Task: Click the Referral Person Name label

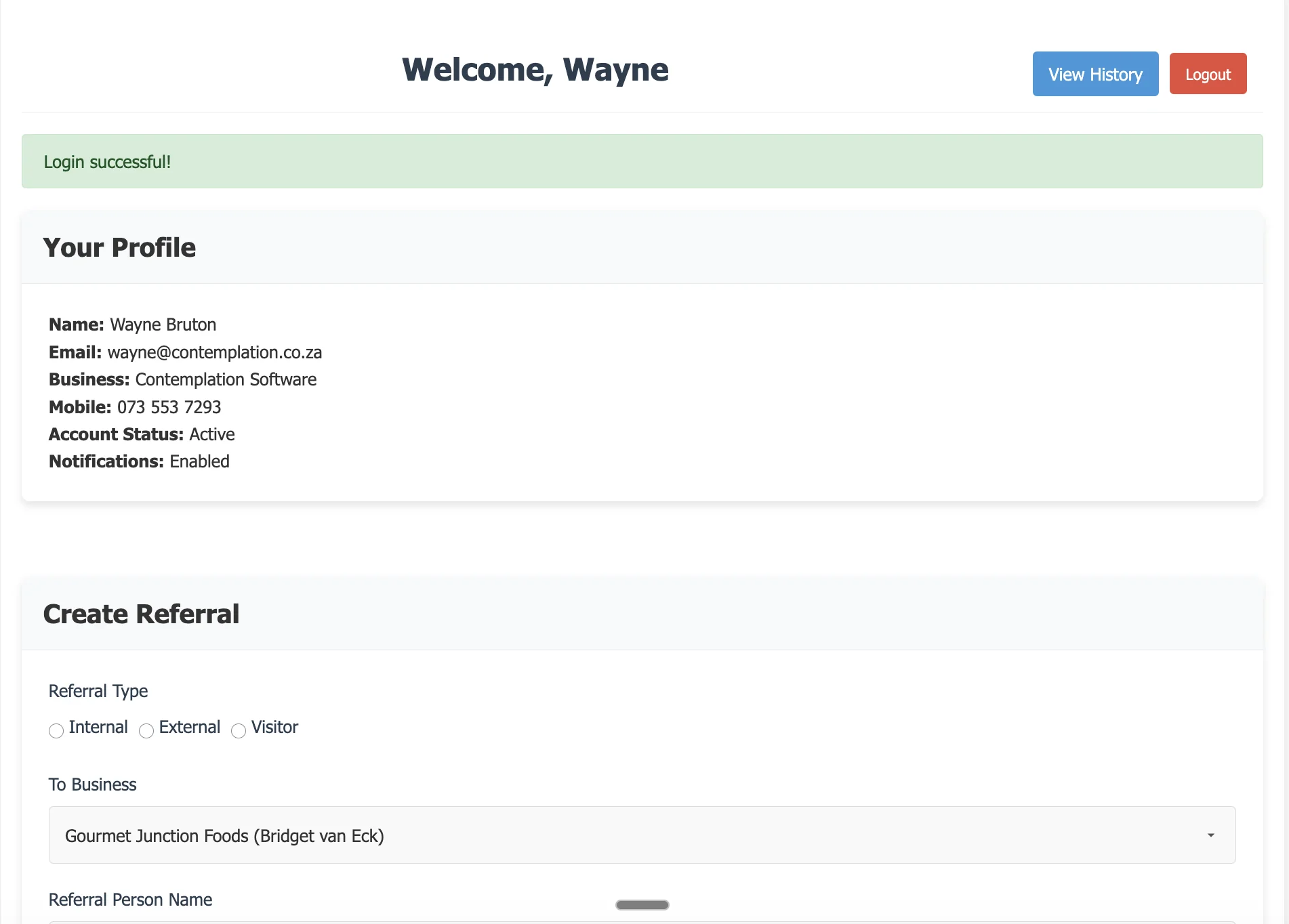Action: click(130, 900)
